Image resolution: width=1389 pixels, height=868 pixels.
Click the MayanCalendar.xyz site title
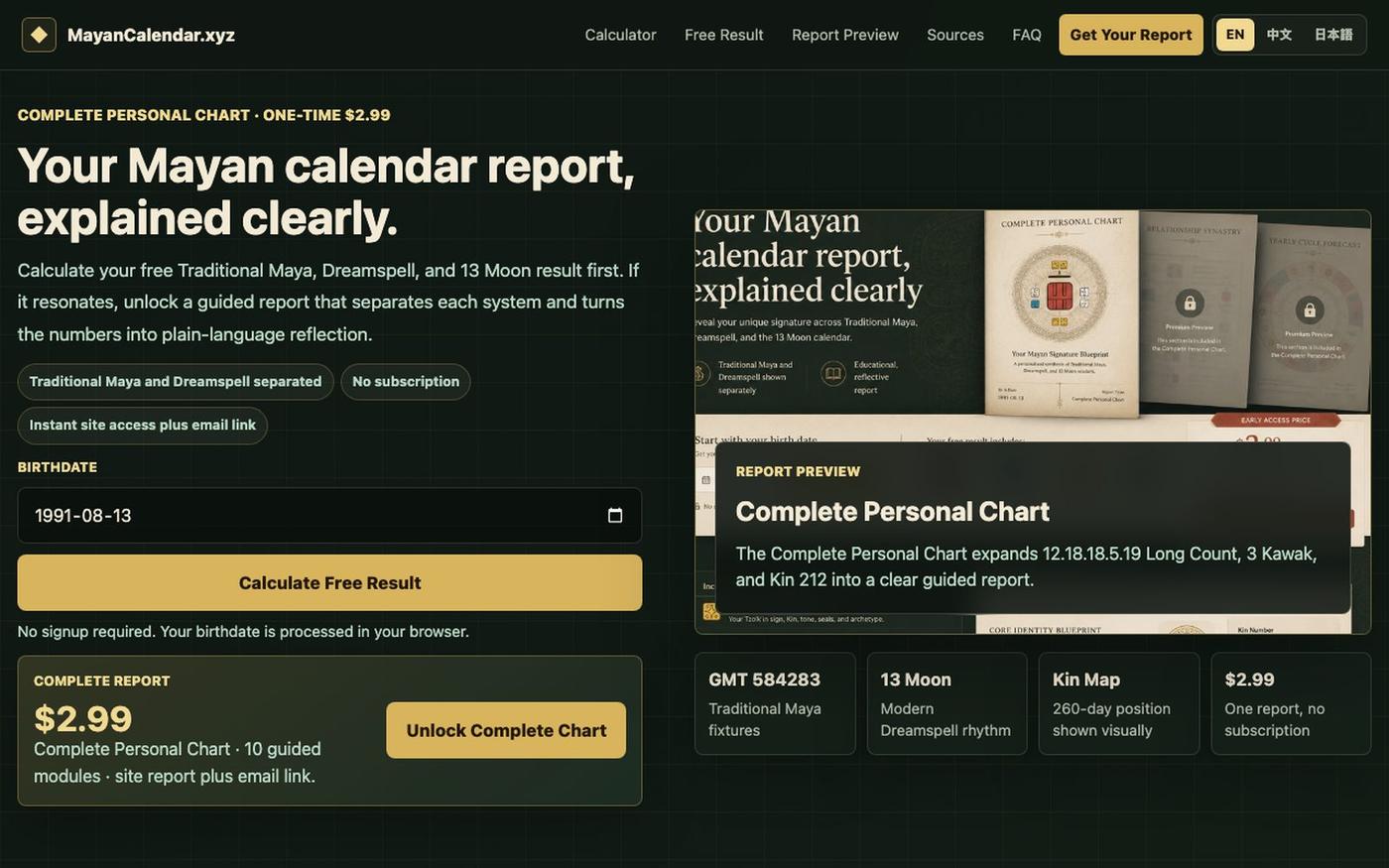[151, 35]
